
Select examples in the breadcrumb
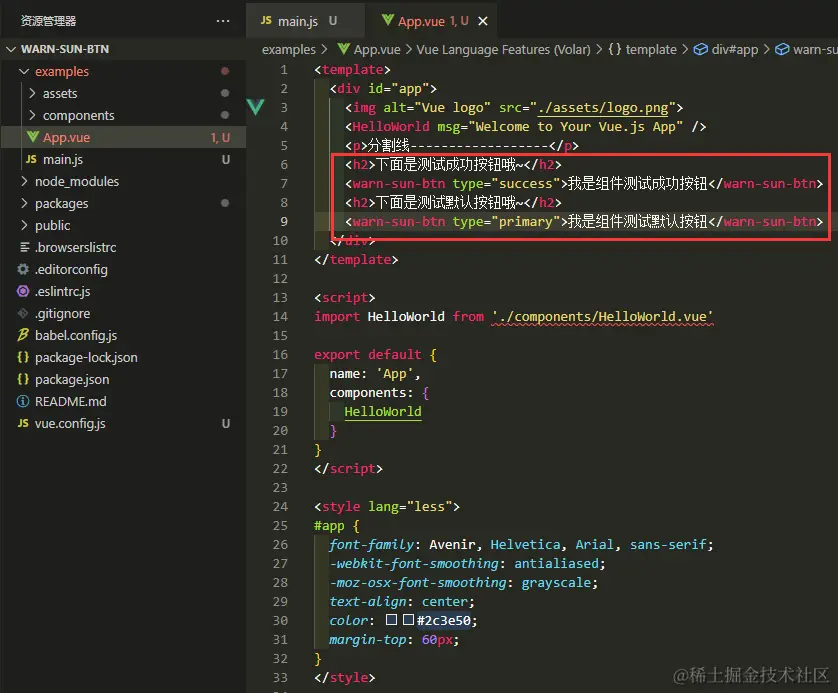coord(289,50)
